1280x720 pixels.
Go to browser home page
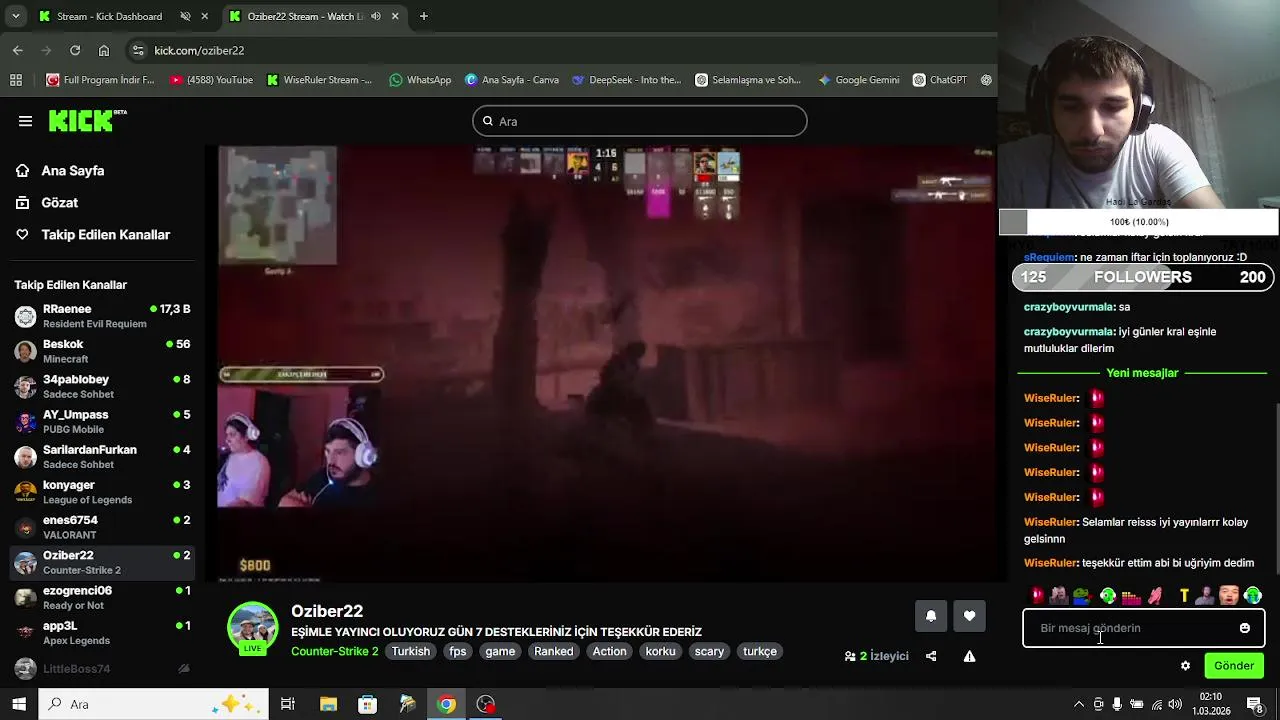click(x=104, y=50)
